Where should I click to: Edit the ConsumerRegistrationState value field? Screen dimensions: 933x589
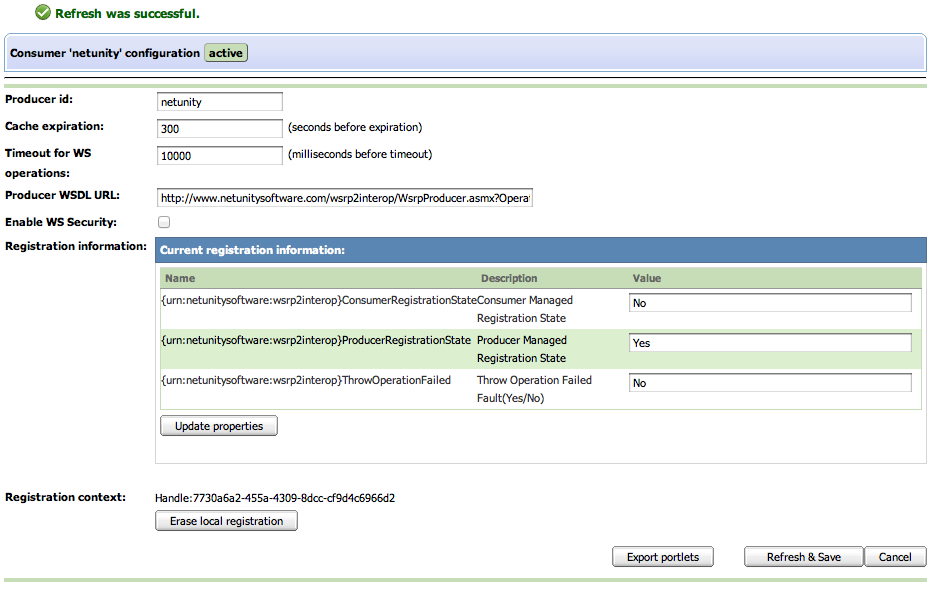click(770, 303)
